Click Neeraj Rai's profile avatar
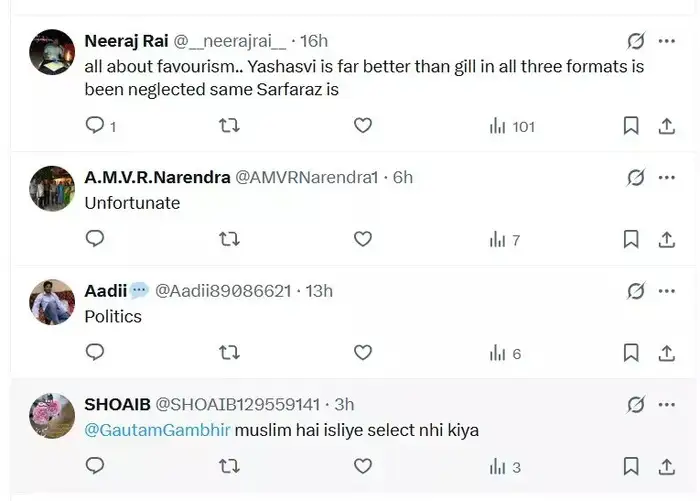 (x=52, y=53)
